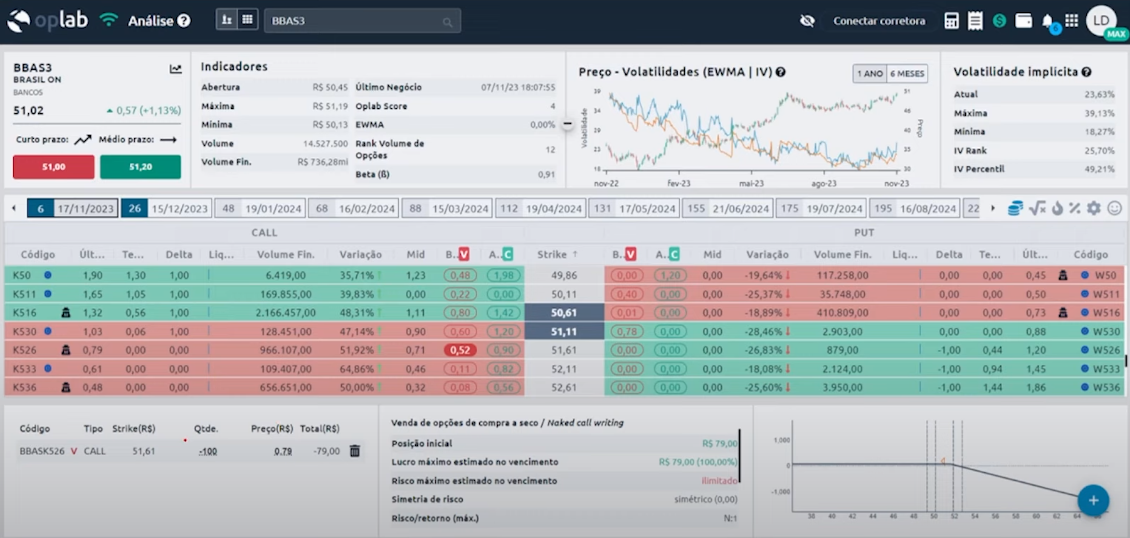Open the notifications bell
The height and width of the screenshot is (538, 1130).
(1047, 21)
